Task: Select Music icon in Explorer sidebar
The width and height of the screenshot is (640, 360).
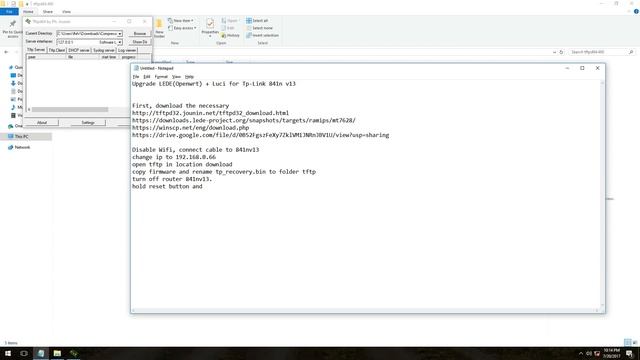Action: point(13,107)
